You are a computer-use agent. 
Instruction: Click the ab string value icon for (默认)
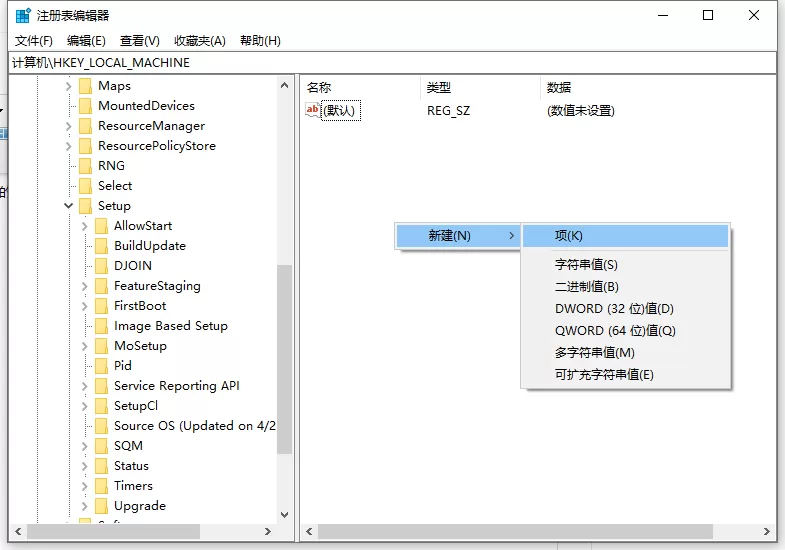pyautogui.click(x=312, y=110)
